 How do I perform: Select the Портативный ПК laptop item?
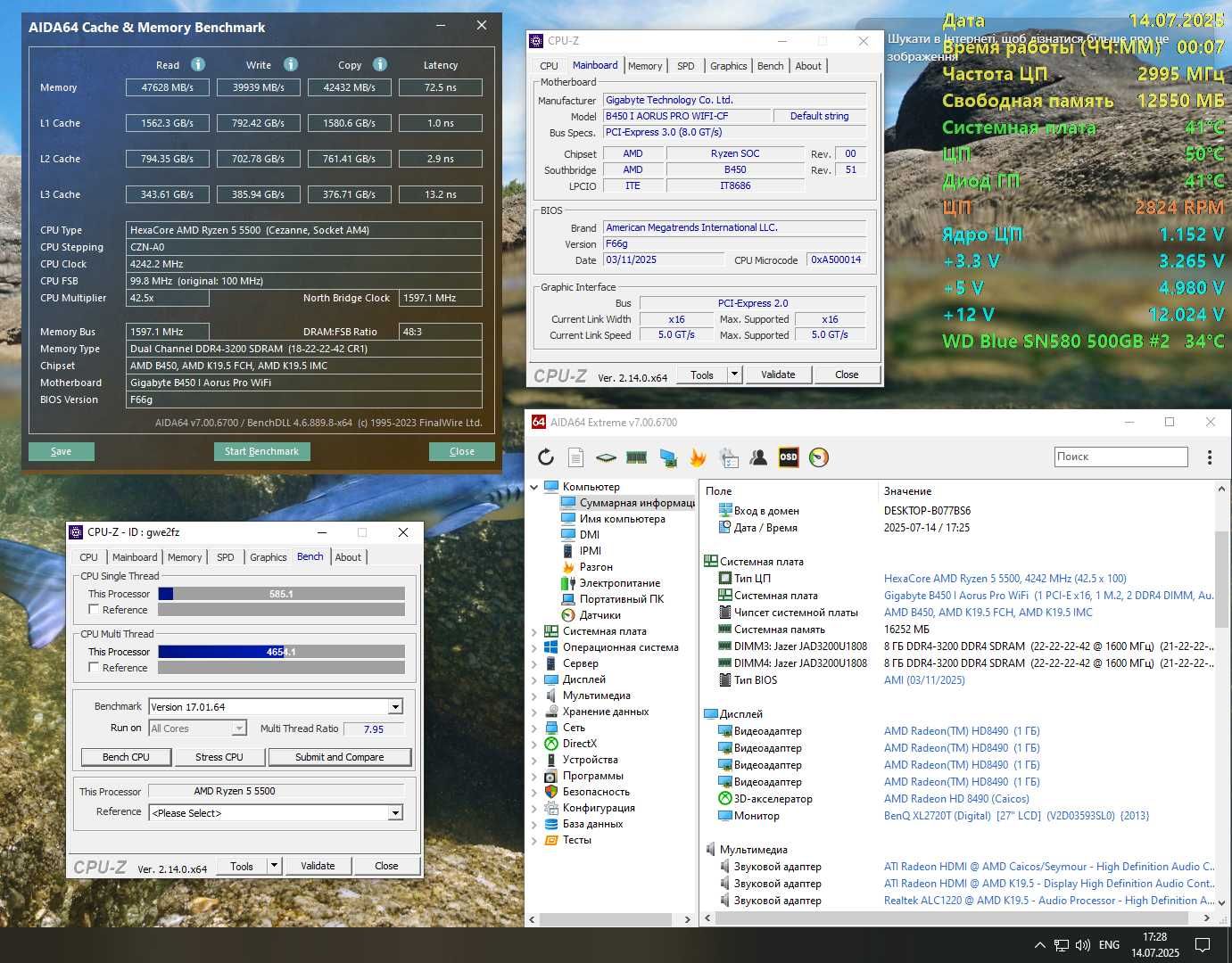[x=612, y=599]
